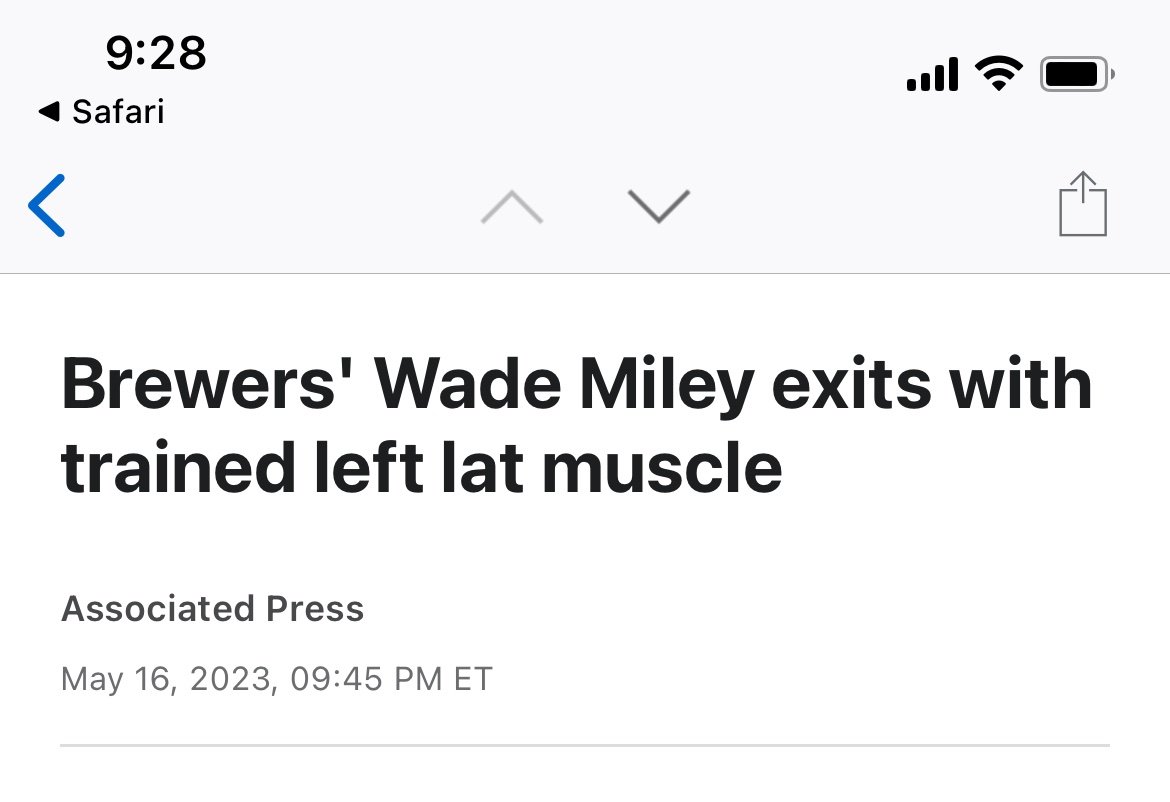This screenshot has height=802, width=1170.
Task: Go to previous article with up arrow
Action: pyautogui.click(x=512, y=206)
